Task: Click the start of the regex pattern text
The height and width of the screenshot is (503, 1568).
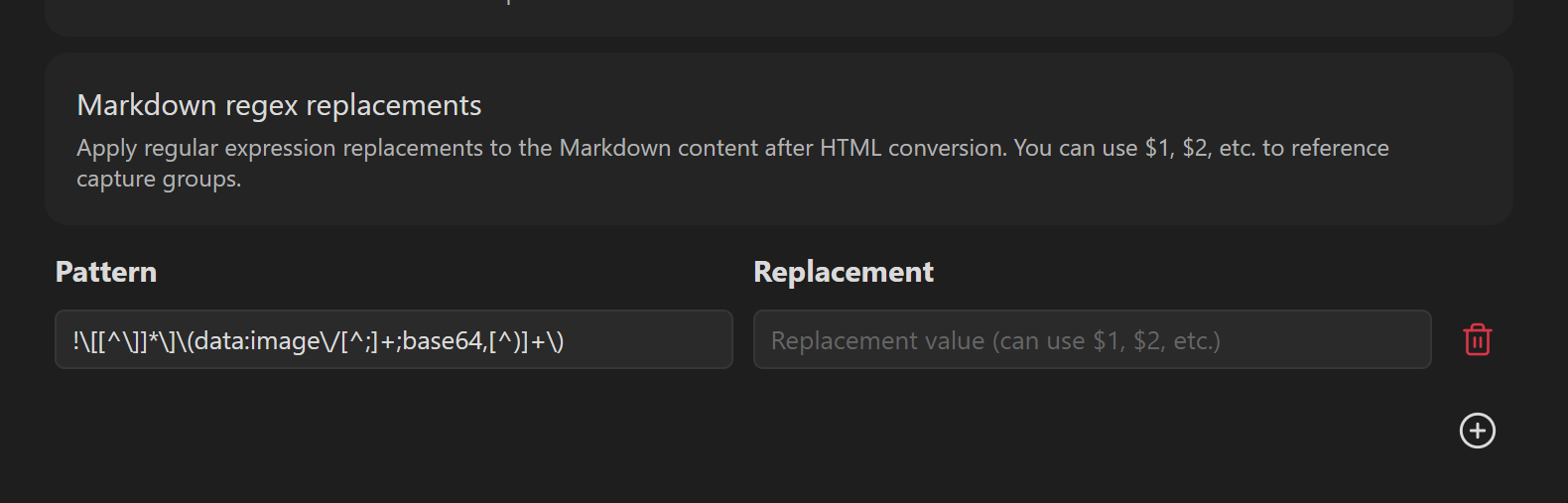Action: click(x=77, y=341)
